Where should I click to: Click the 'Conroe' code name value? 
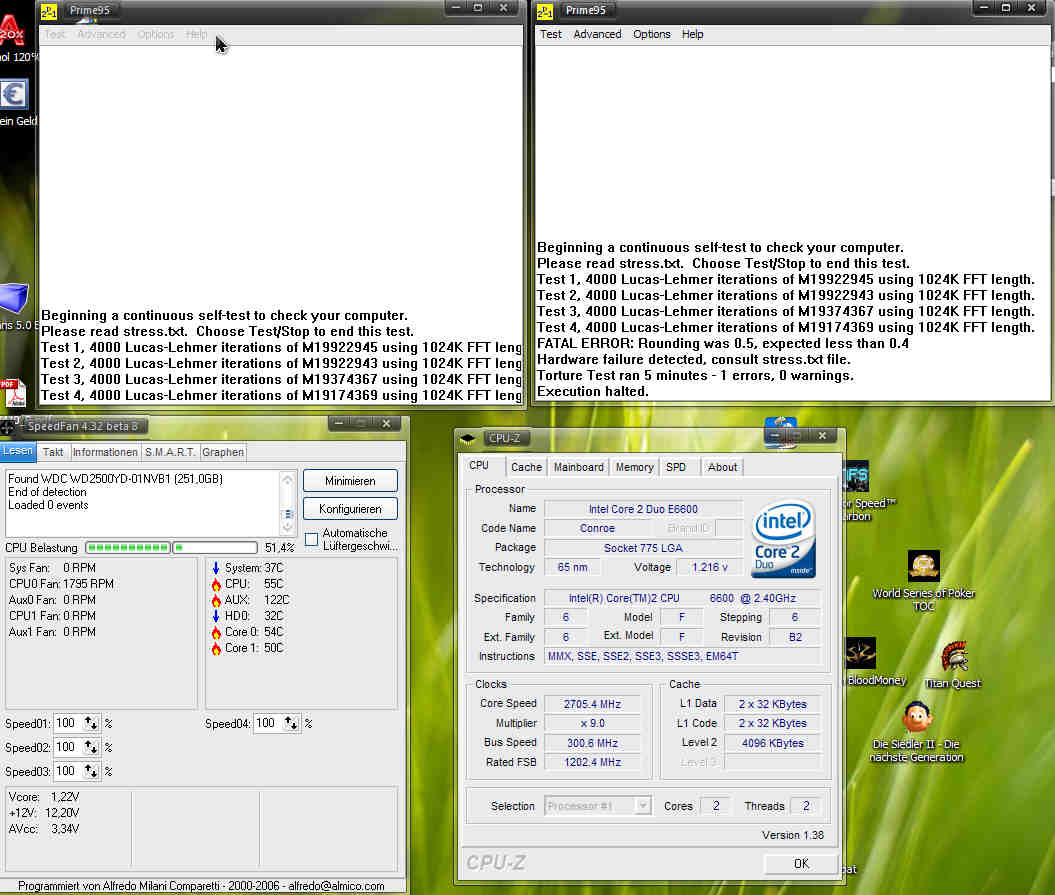(597, 529)
